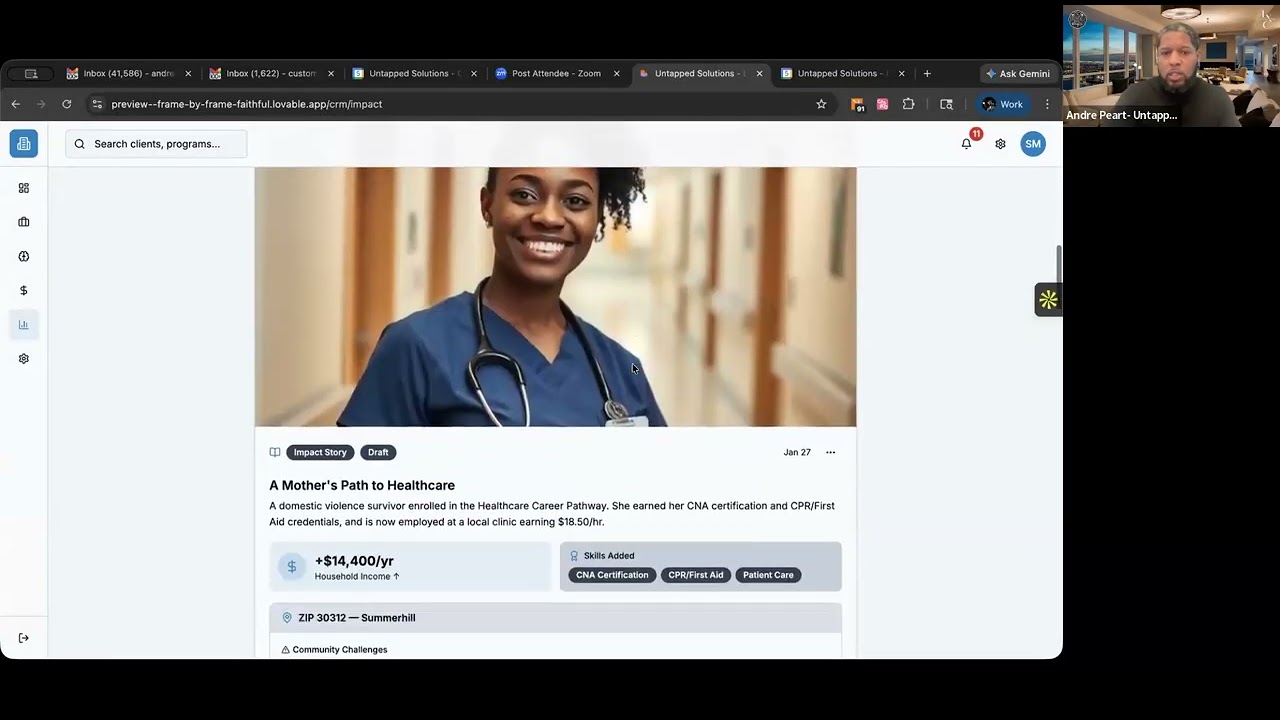Viewport: 1280px width, 720px height.
Task: Open header settings gear icon
Action: [1000, 144]
